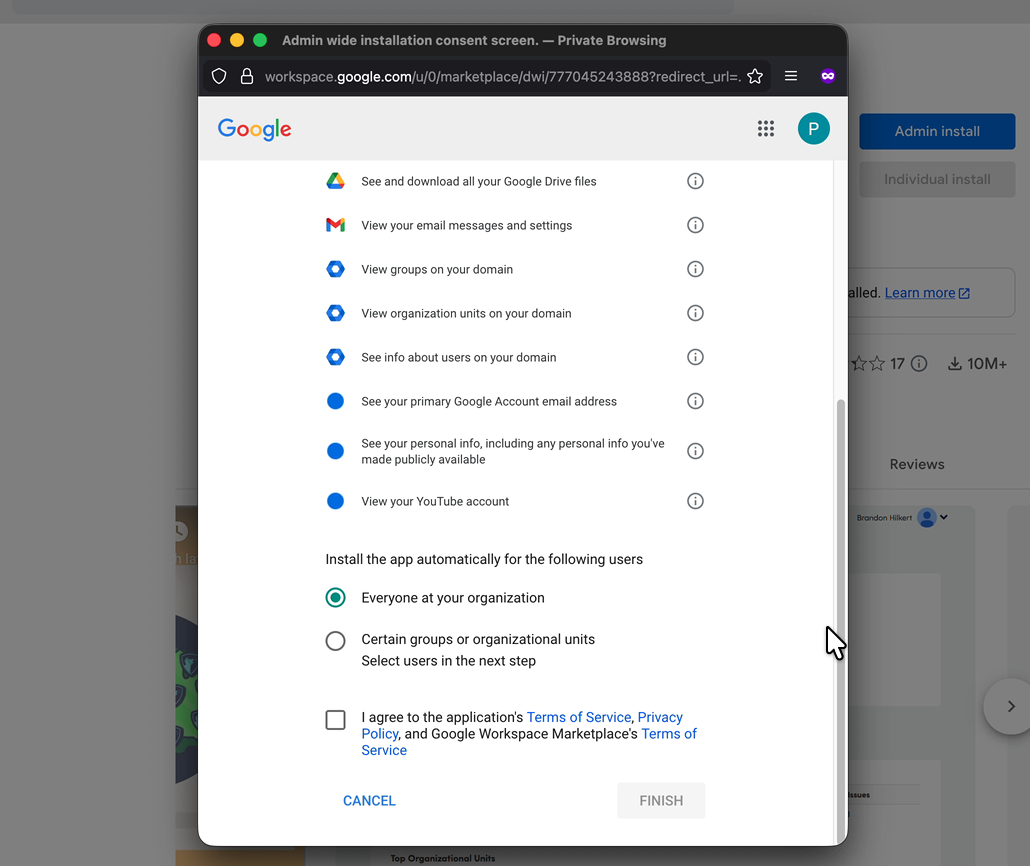Select Everyone at your organization option
Screen dimensions: 1030x866
pyautogui.click(x=336, y=598)
